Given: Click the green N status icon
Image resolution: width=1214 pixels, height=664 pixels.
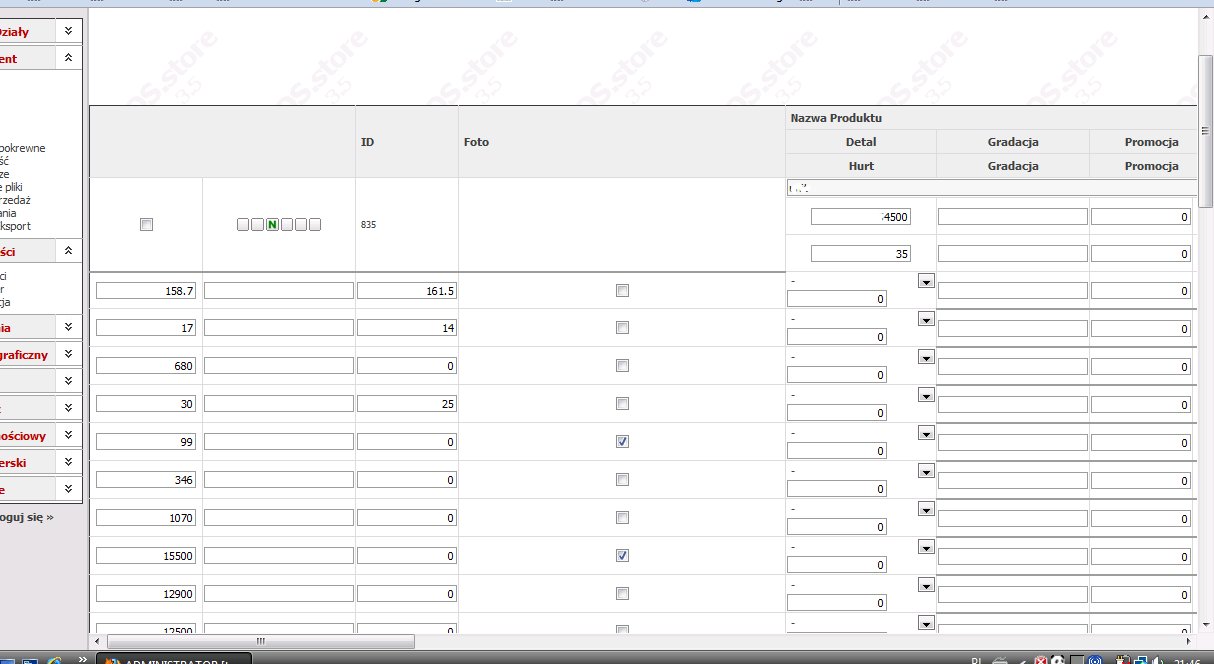Looking at the screenshot, I should pos(272,225).
